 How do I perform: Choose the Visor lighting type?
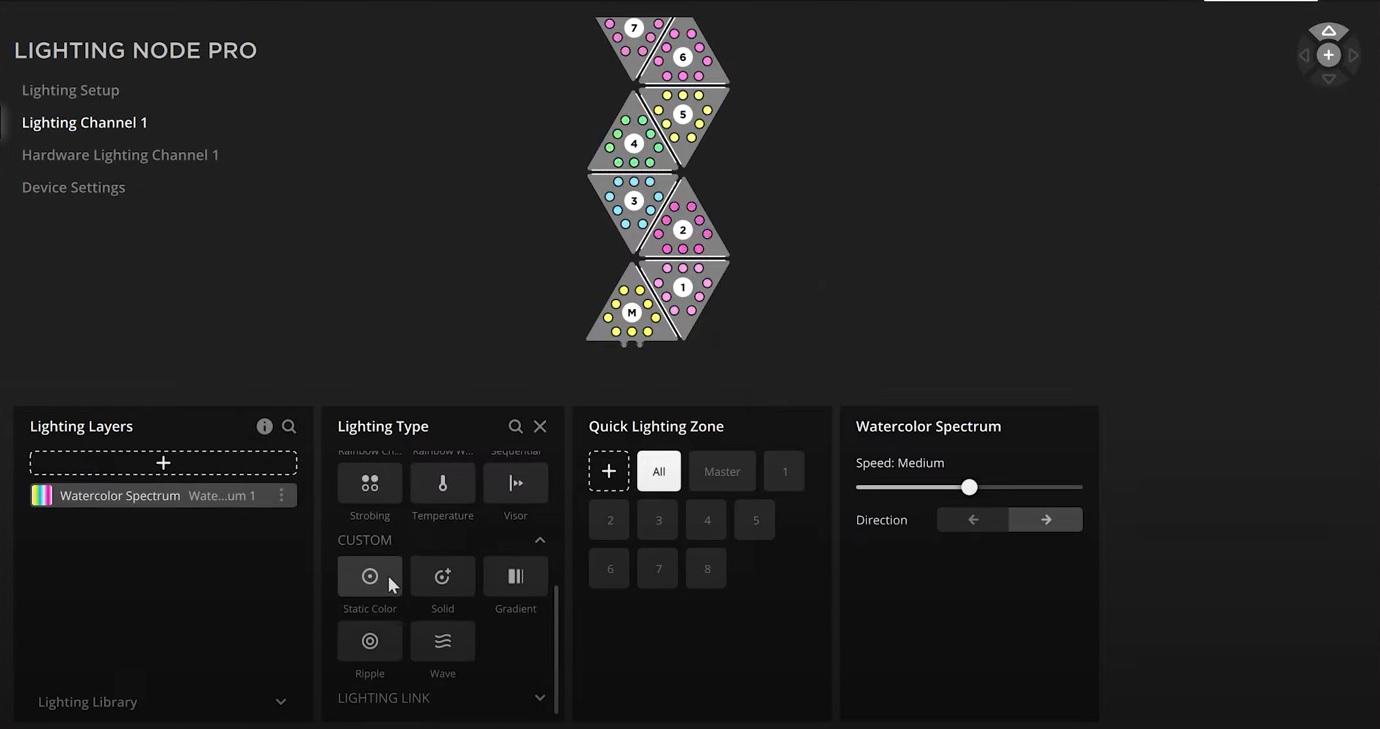point(515,483)
